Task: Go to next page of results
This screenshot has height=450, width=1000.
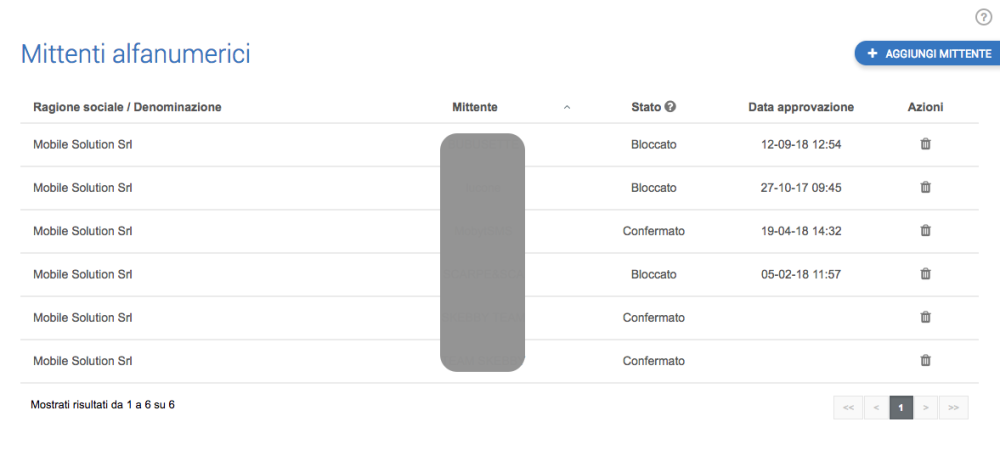Action: click(x=927, y=408)
